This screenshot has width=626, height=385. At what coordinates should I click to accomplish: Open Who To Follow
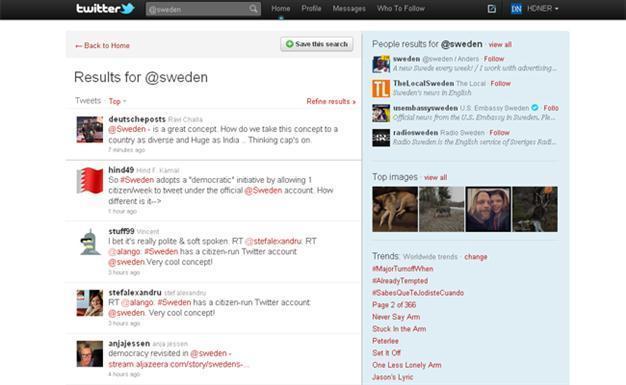pyautogui.click(x=401, y=8)
